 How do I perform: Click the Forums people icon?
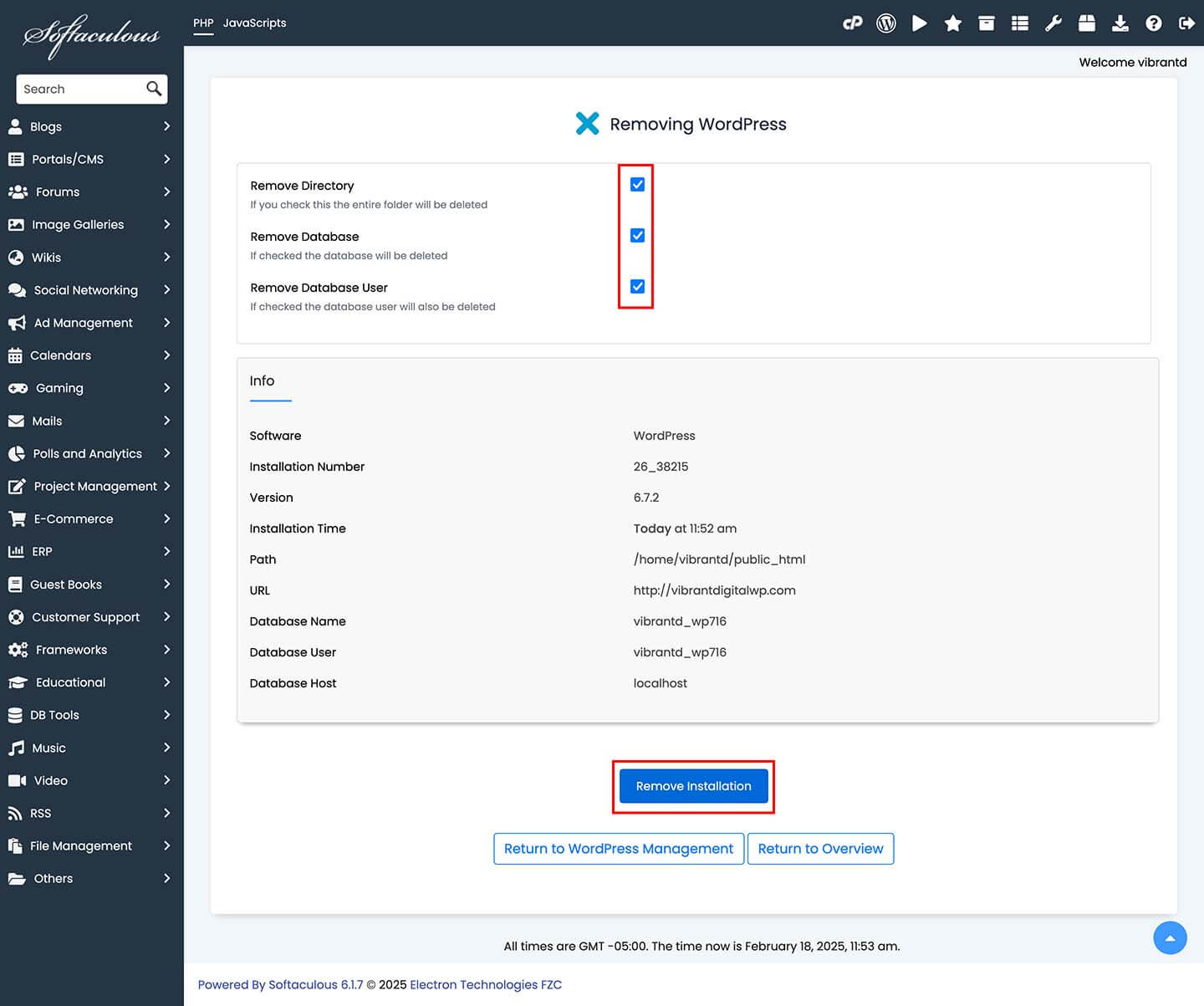click(x=18, y=191)
